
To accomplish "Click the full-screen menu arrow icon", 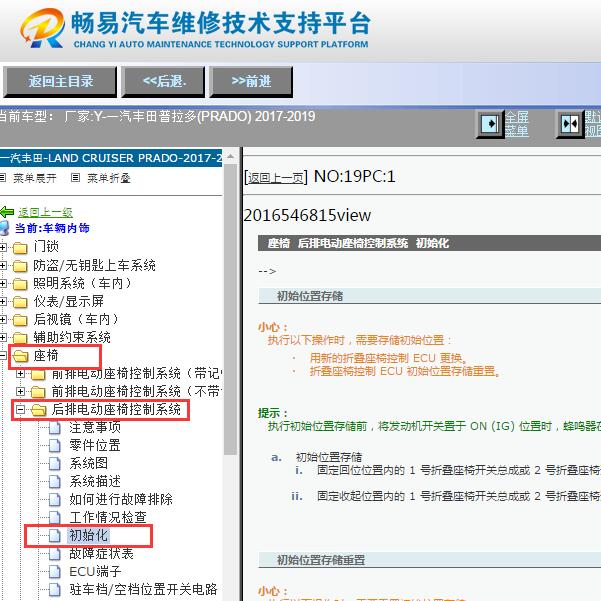I will (489, 124).
